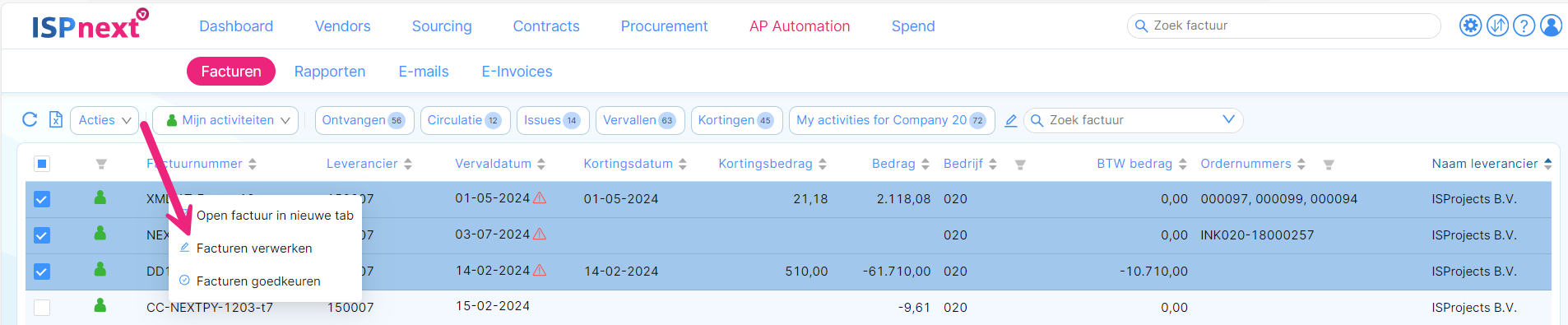Click the Vervallen 63 filter button
The width and height of the screenshot is (1568, 325).
click(x=640, y=120)
